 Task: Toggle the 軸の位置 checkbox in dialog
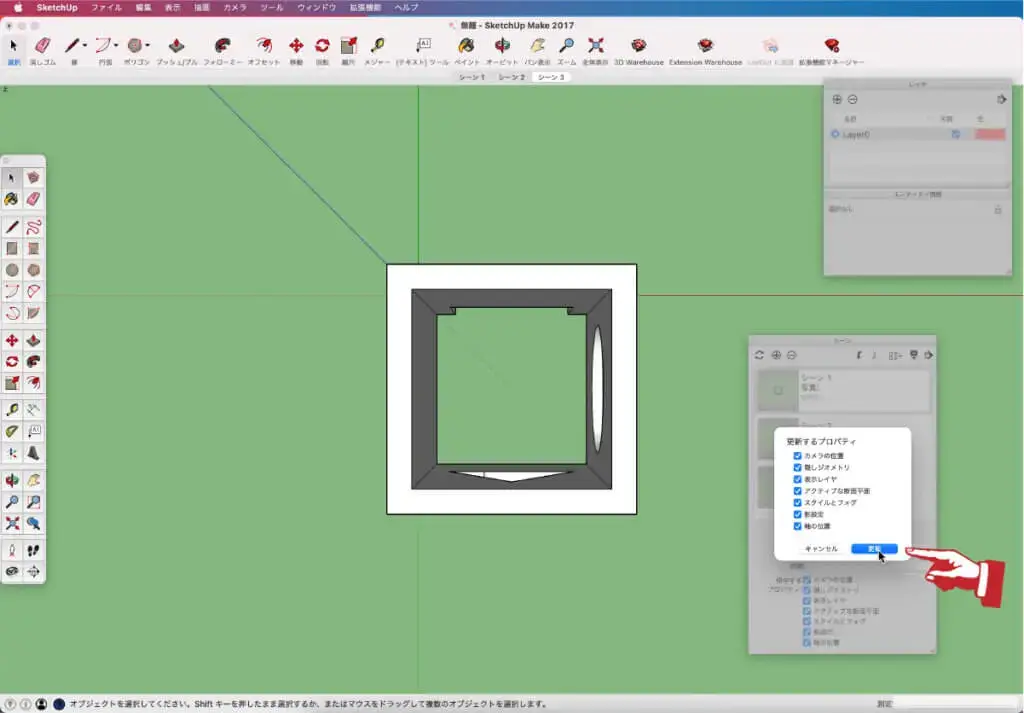point(797,526)
